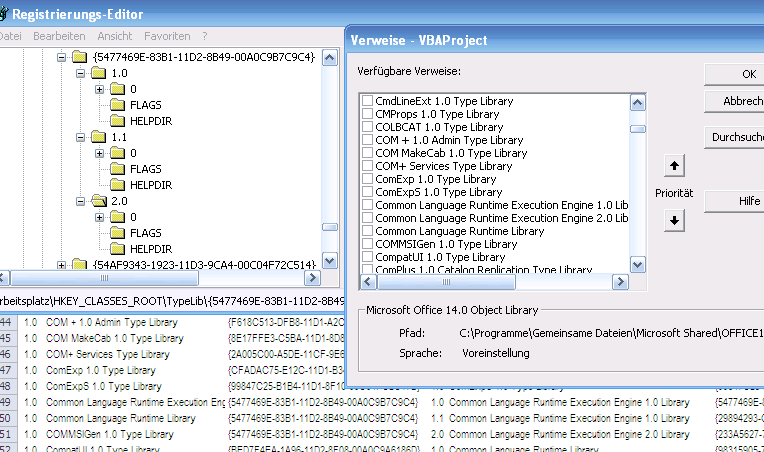This screenshot has height=452, width=764.
Task: Click references list scroll-down arrow
Action: 638,264
